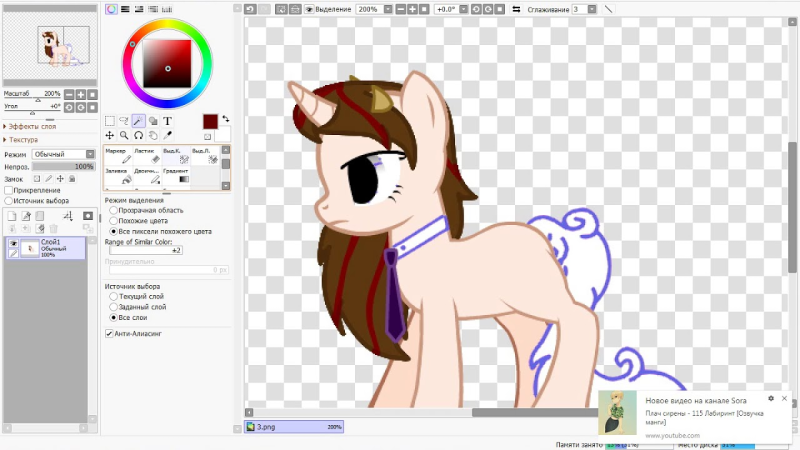Screen dimensions: 800x450
Task: Select the rectangular selection tool
Action: tap(110, 121)
